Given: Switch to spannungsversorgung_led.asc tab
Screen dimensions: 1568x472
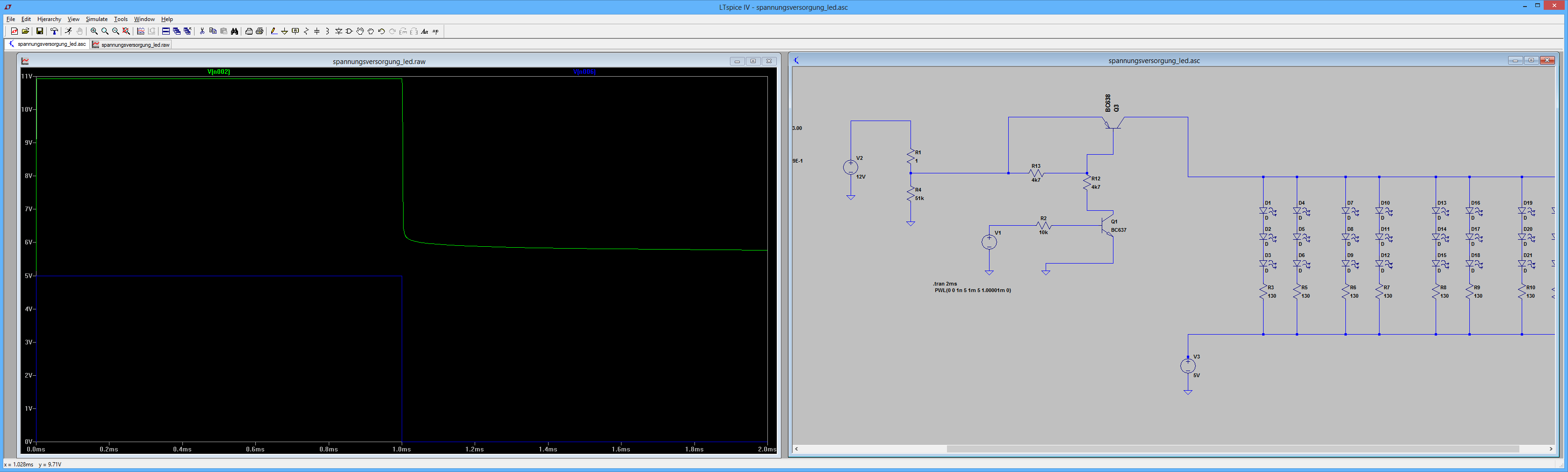Looking at the screenshot, I should tap(48, 44).
